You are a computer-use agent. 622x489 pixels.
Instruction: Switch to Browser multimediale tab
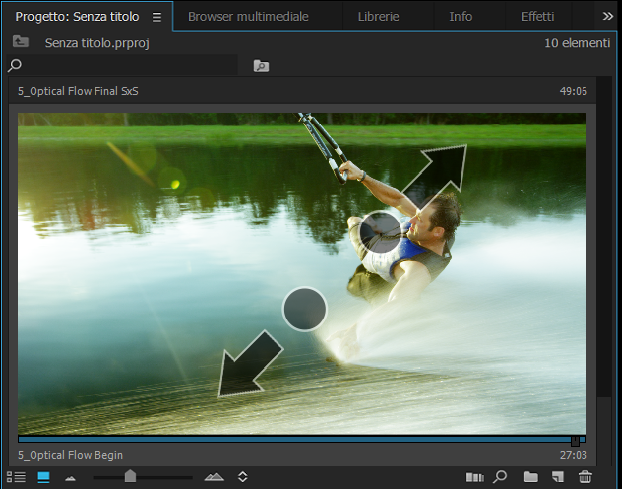(x=248, y=17)
